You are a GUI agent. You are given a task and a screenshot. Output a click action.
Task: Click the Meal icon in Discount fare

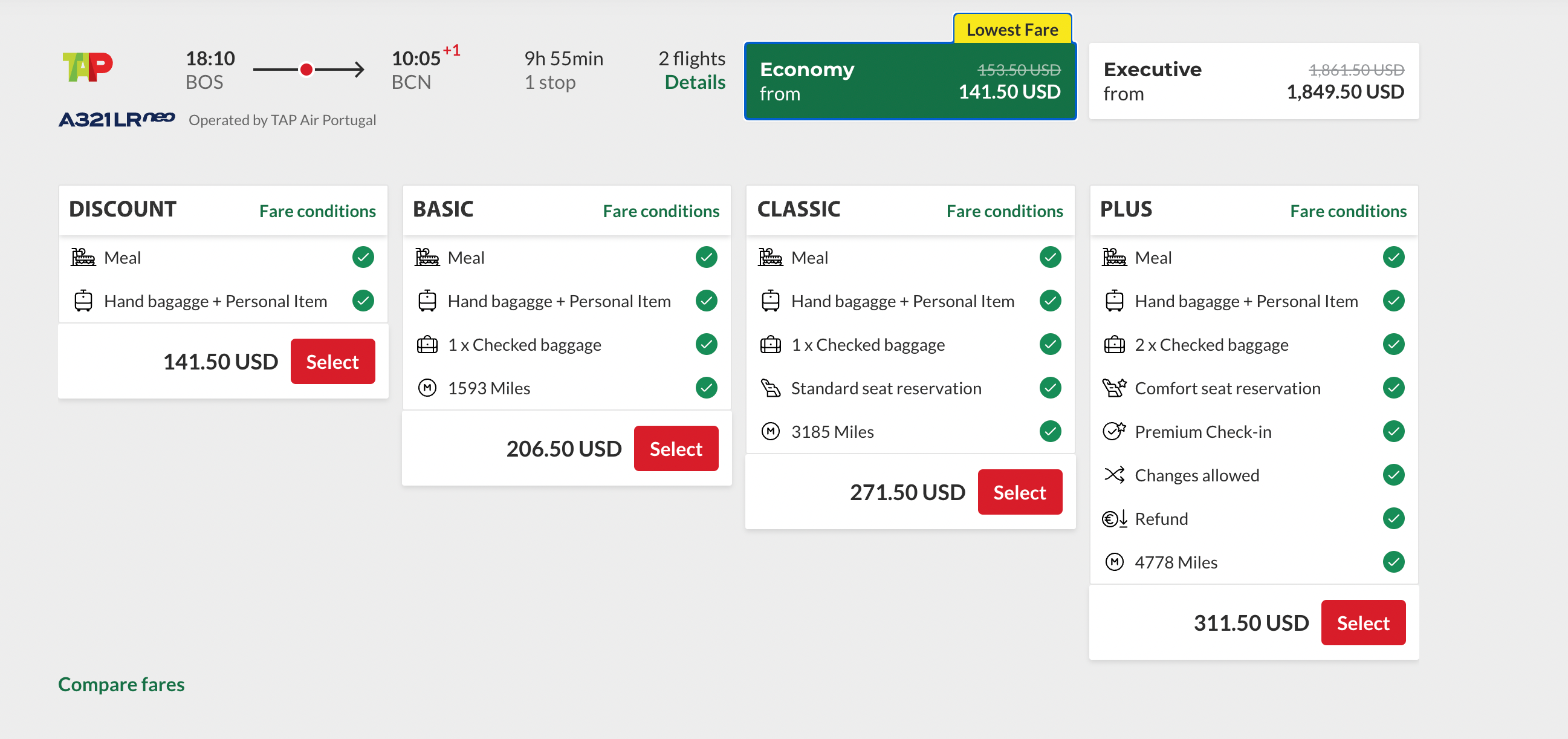(83, 258)
